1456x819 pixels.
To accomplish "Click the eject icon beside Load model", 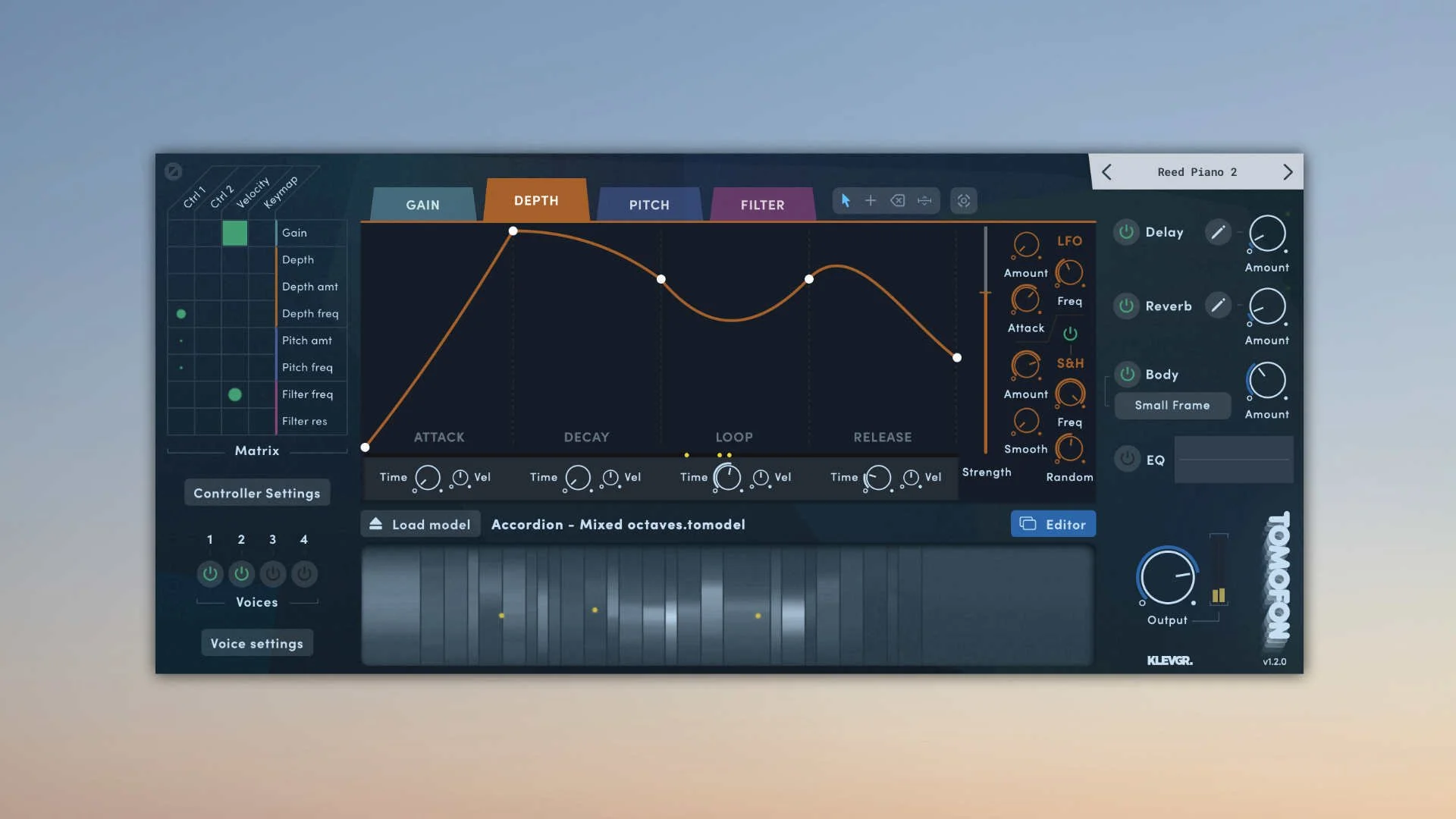I will pyautogui.click(x=375, y=524).
